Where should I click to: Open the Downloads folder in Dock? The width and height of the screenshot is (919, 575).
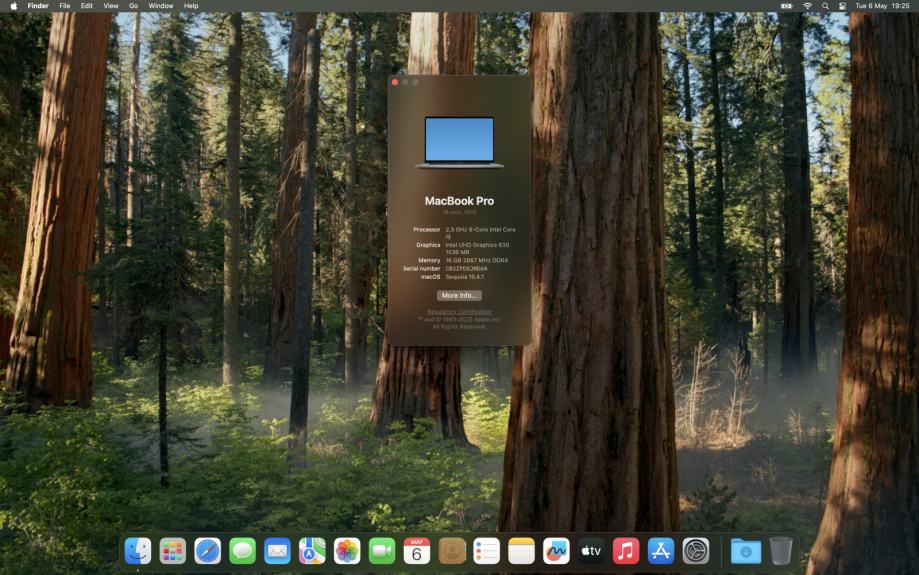(x=746, y=551)
